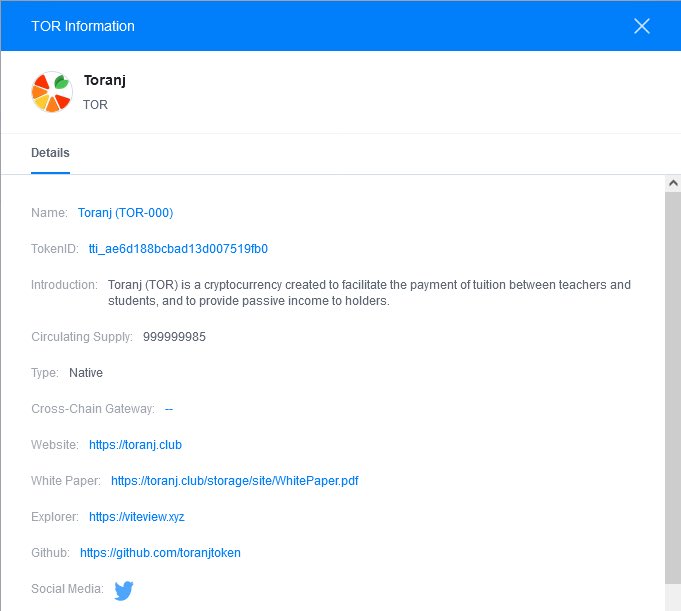Click the Toranj orange logo icon

(x=52, y=92)
